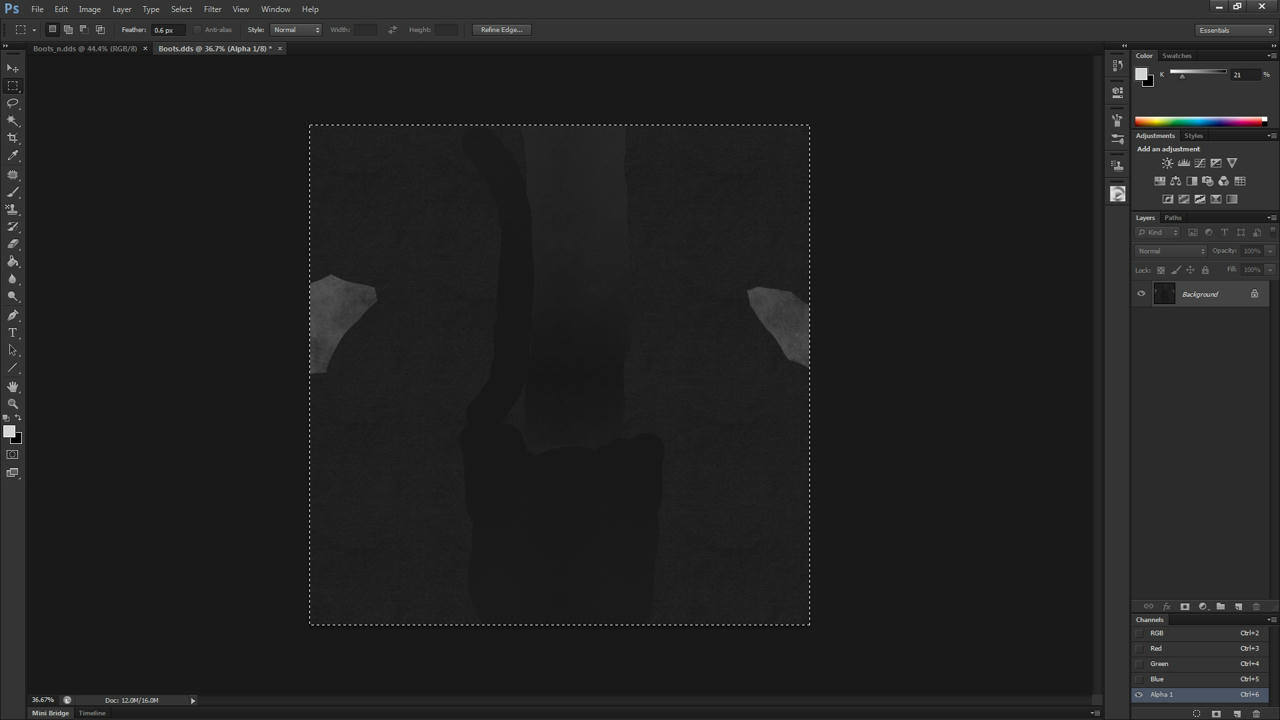Click Brightness/Contrast adjustment icon
Viewport: 1280px width, 720px height.
[1167, 163]
